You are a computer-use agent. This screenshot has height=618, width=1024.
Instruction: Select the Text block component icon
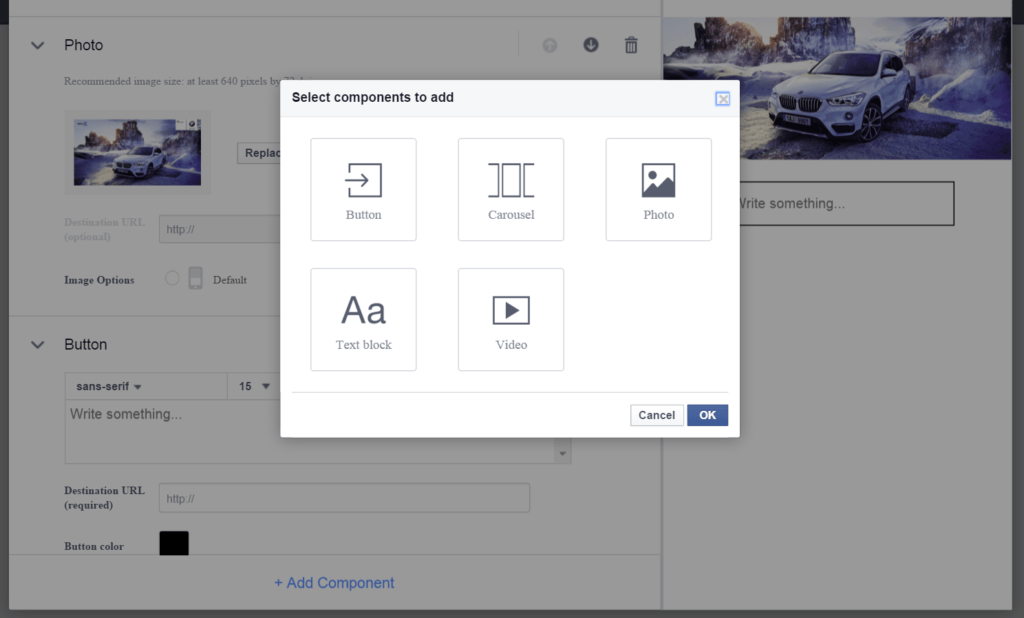[363, 319]
